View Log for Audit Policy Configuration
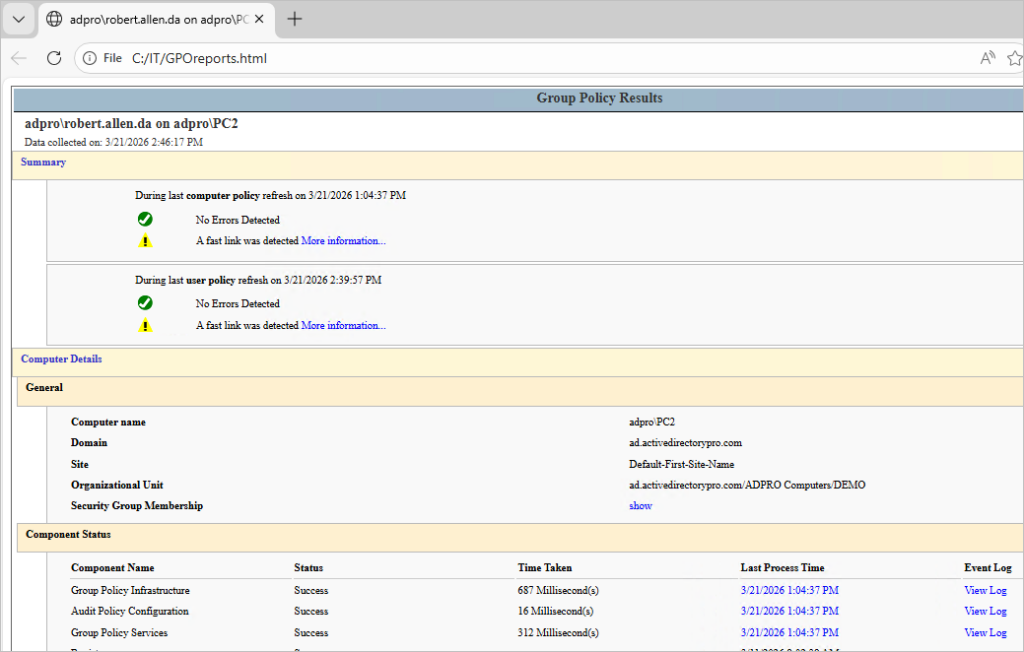 click(x=985, y=611)
